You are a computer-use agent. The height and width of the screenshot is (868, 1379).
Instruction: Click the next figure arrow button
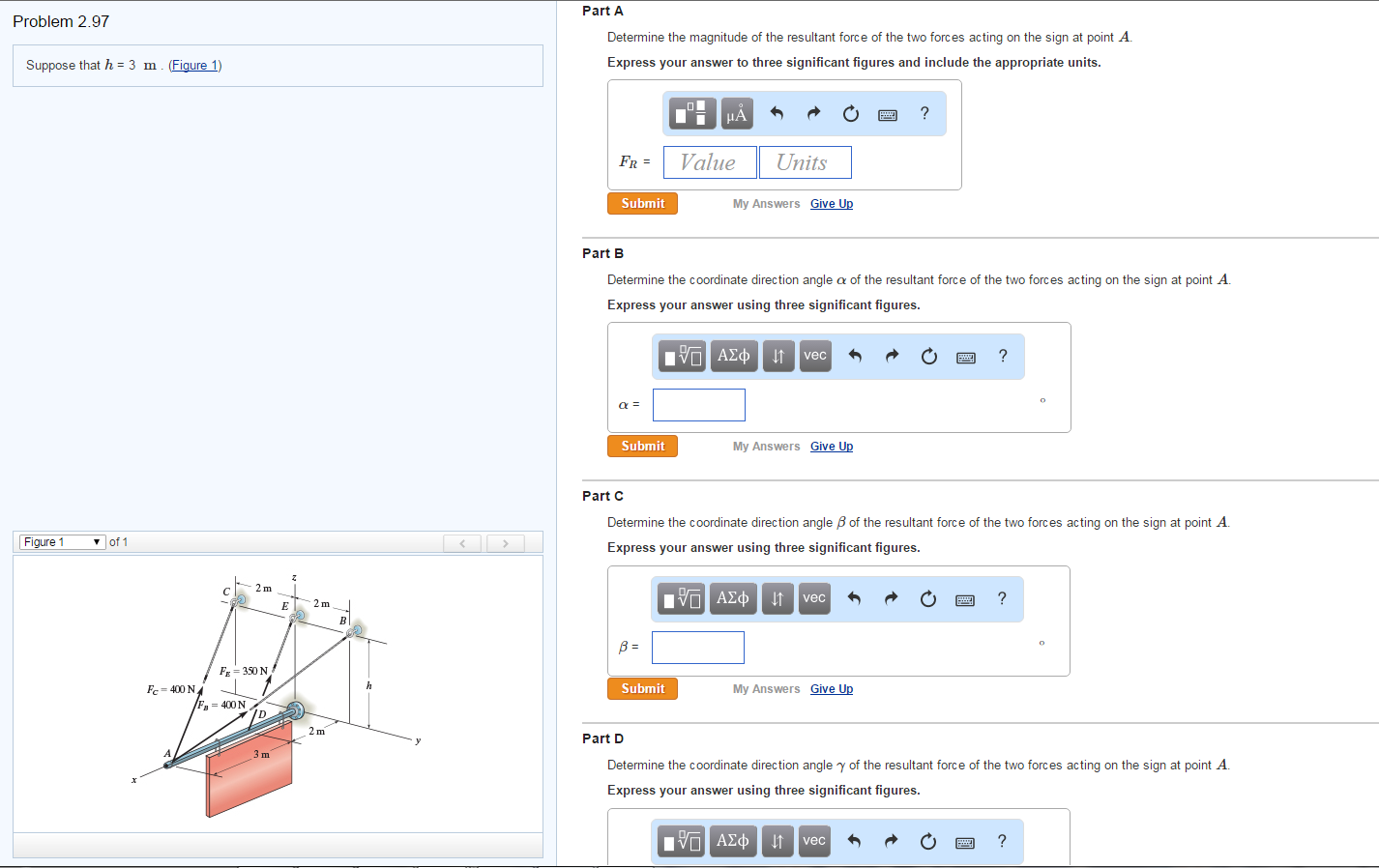pyautogui.click(x=505, y=542)
